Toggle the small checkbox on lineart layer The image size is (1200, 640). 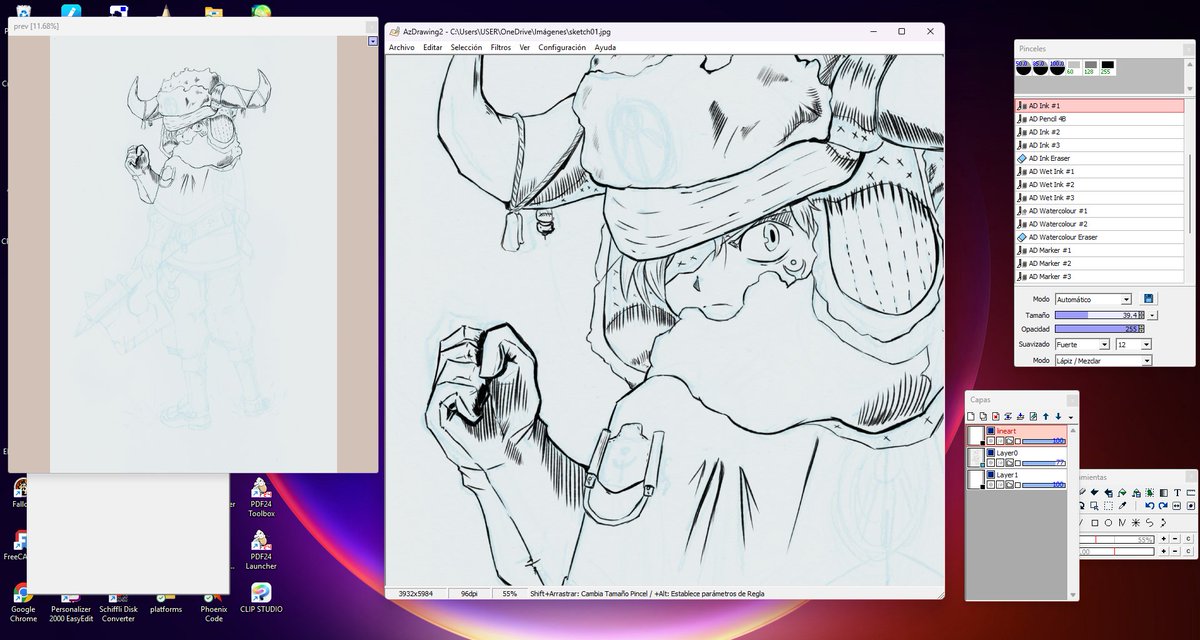[x=1018, y=441]
